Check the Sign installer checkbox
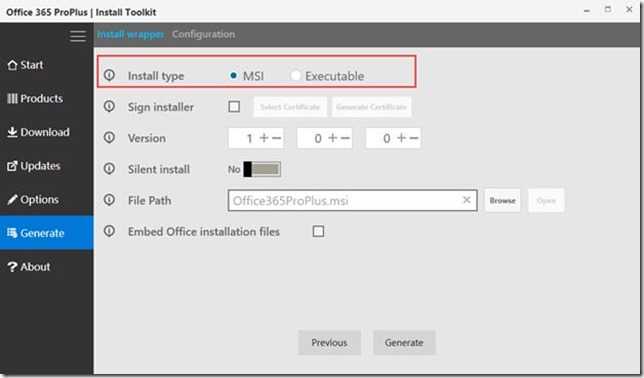Image resolution: width=644 pixels, height=378 pixels. (234, 107)
